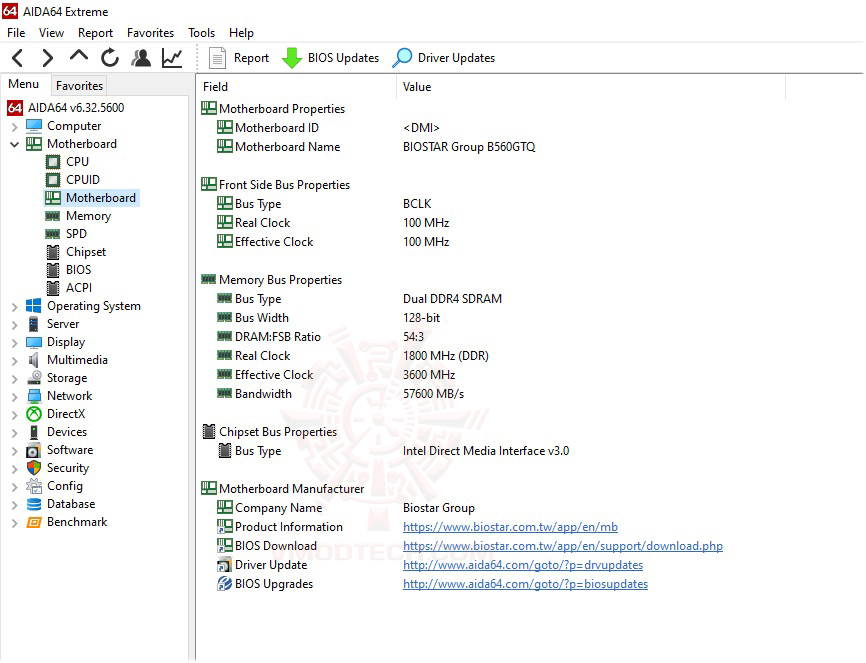This screenshot has width=866, height=663.
Task: Select the Chipset icon in tree
Action: (x=53, y=252)
